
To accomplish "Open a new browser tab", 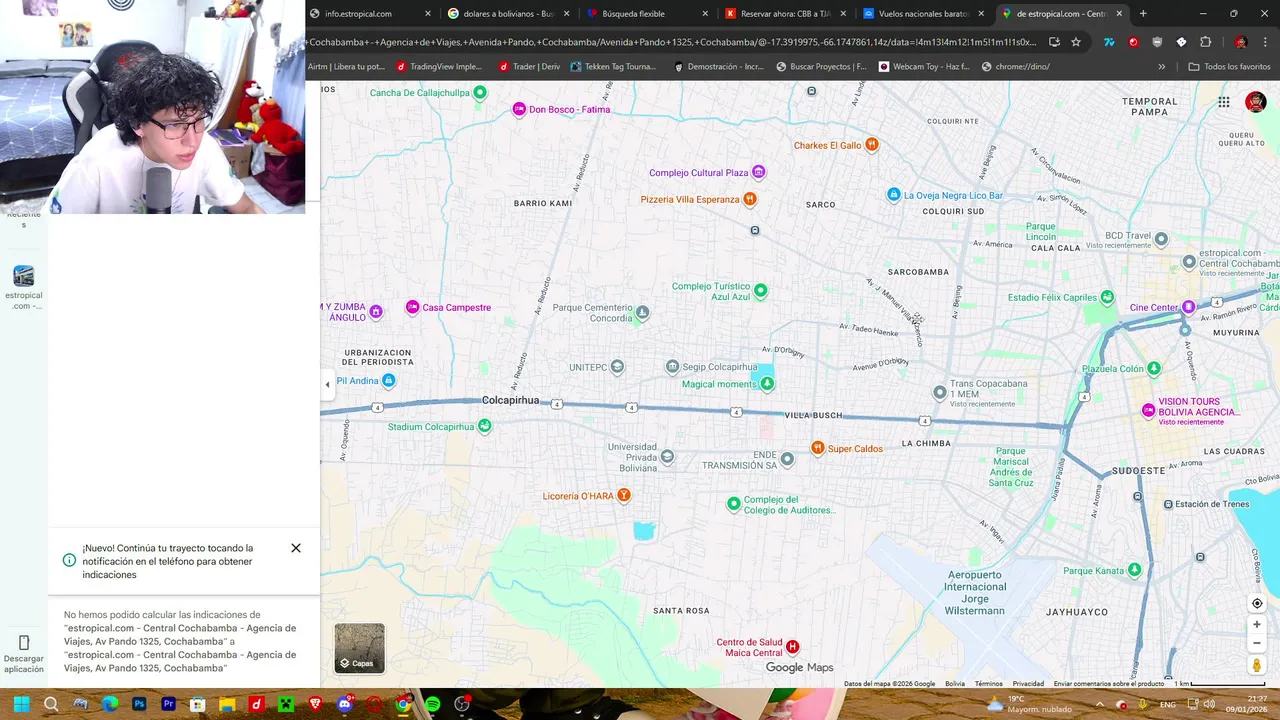I will coord(1143,14).
